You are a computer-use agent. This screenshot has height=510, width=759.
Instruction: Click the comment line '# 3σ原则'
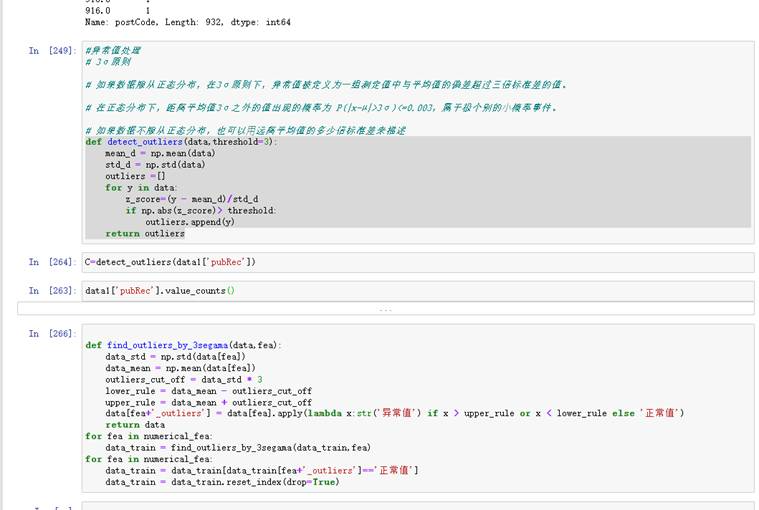(x=108, y=62)
